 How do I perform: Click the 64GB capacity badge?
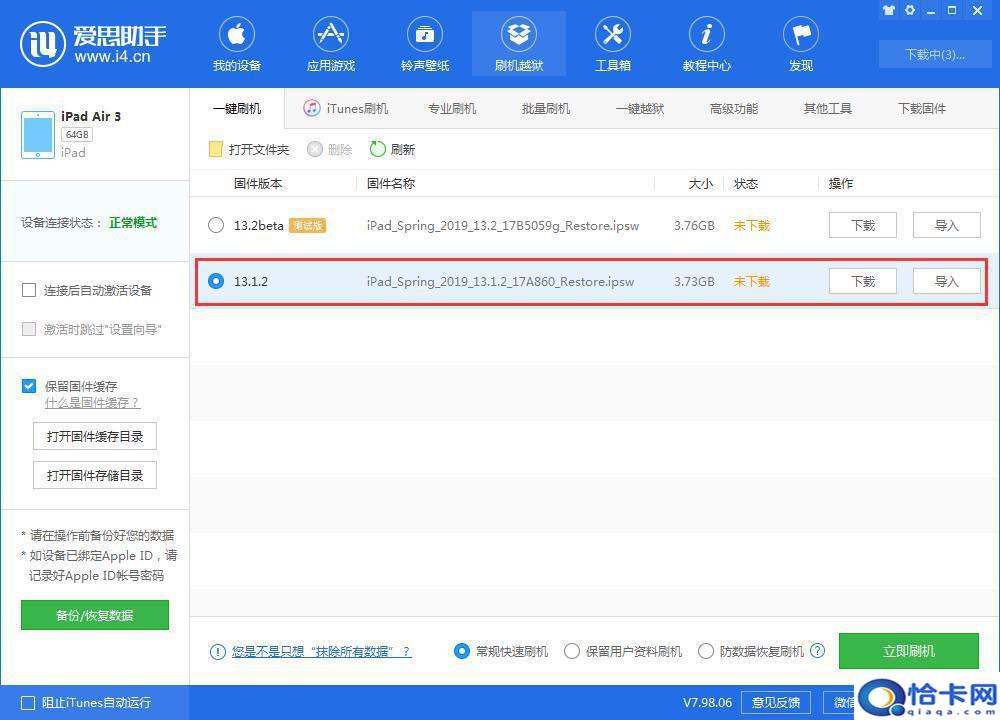pos(77,135)
